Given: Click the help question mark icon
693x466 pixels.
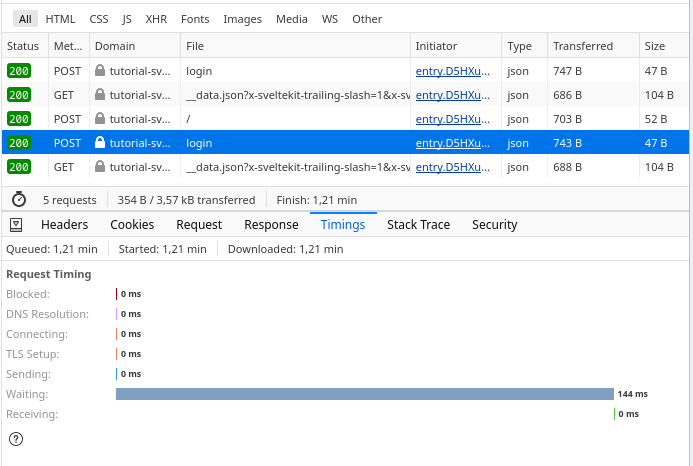Looking at the screenshot, I should 16,438.
